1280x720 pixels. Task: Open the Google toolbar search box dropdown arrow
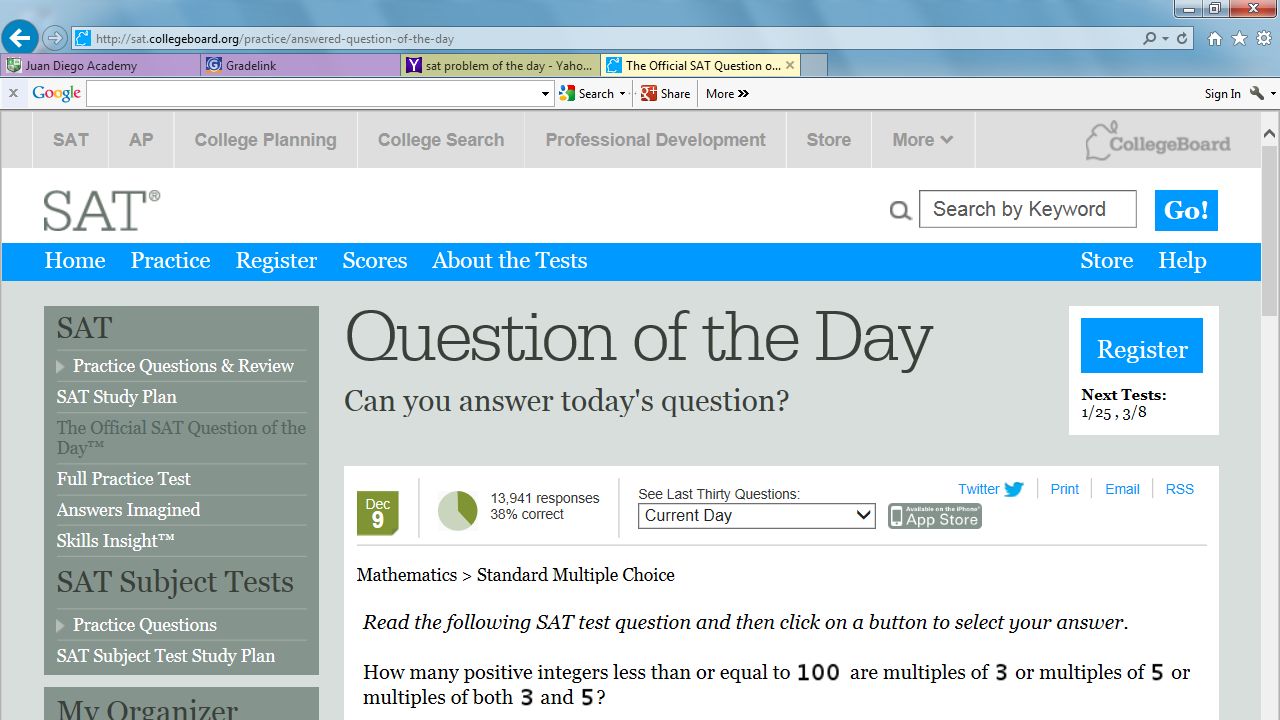click(545, 94)
